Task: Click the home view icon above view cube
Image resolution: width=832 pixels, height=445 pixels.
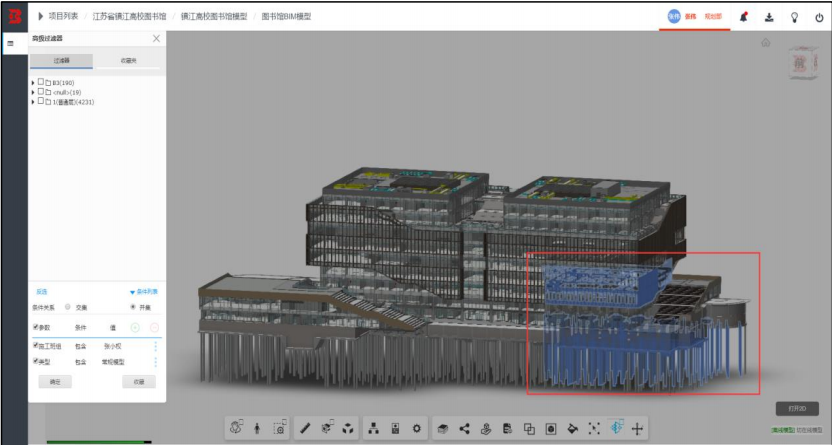Action: point(766,42)
